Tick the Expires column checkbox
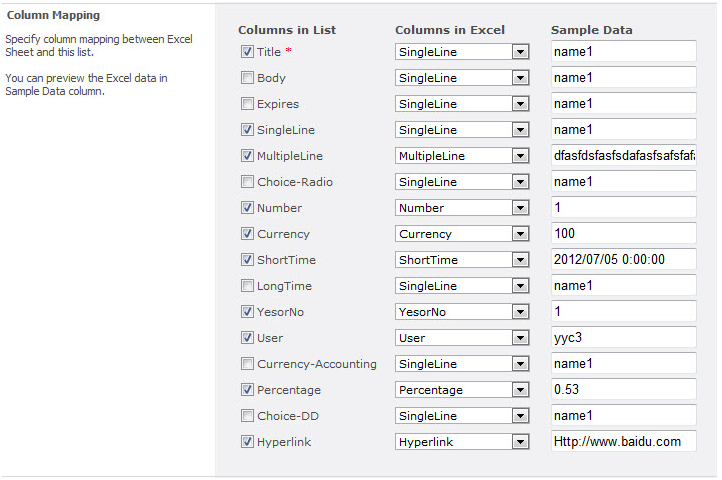This screenshot has width=722, height=480. point(247,104)
